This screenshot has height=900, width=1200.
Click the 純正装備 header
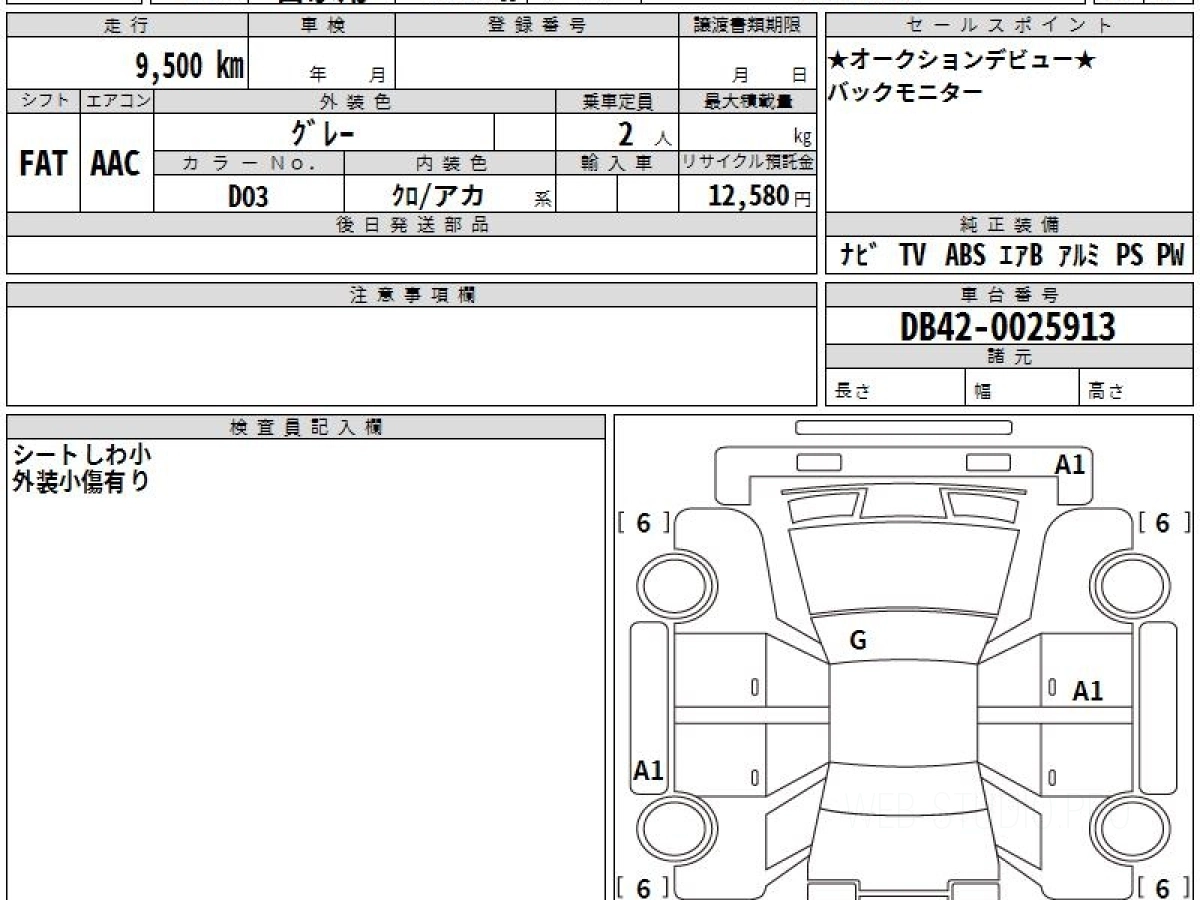click(x=1009, y=224)
